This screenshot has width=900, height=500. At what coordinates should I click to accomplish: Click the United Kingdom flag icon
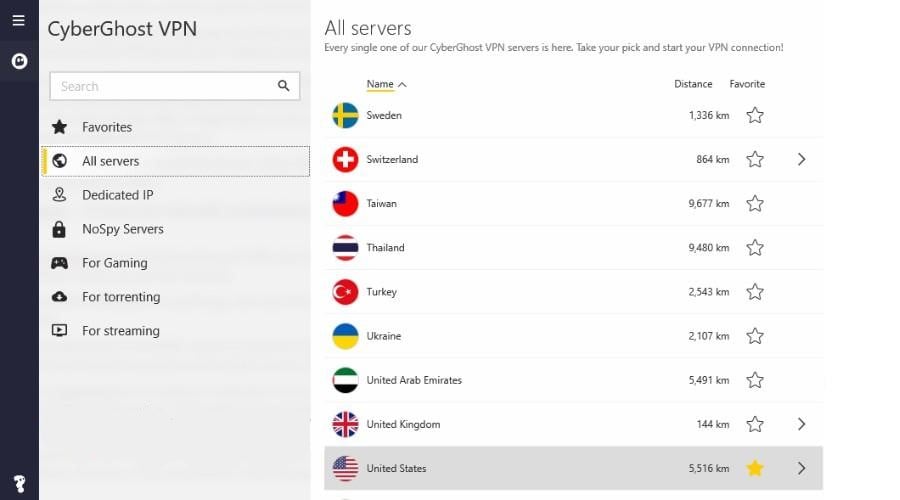point(345,424)
